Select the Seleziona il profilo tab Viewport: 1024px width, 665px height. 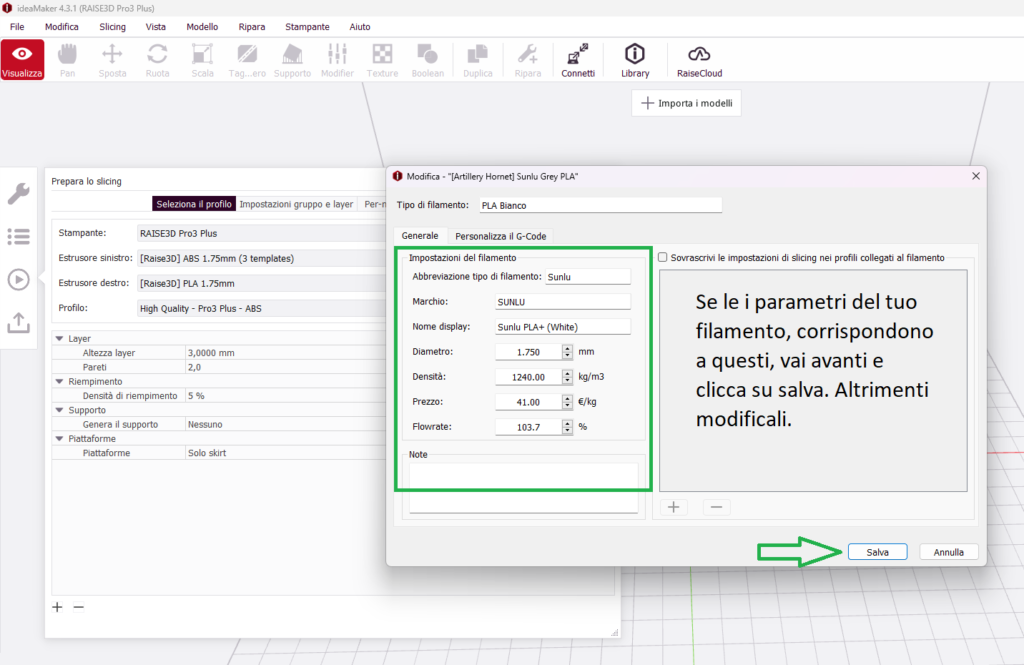tap(194, 204)
